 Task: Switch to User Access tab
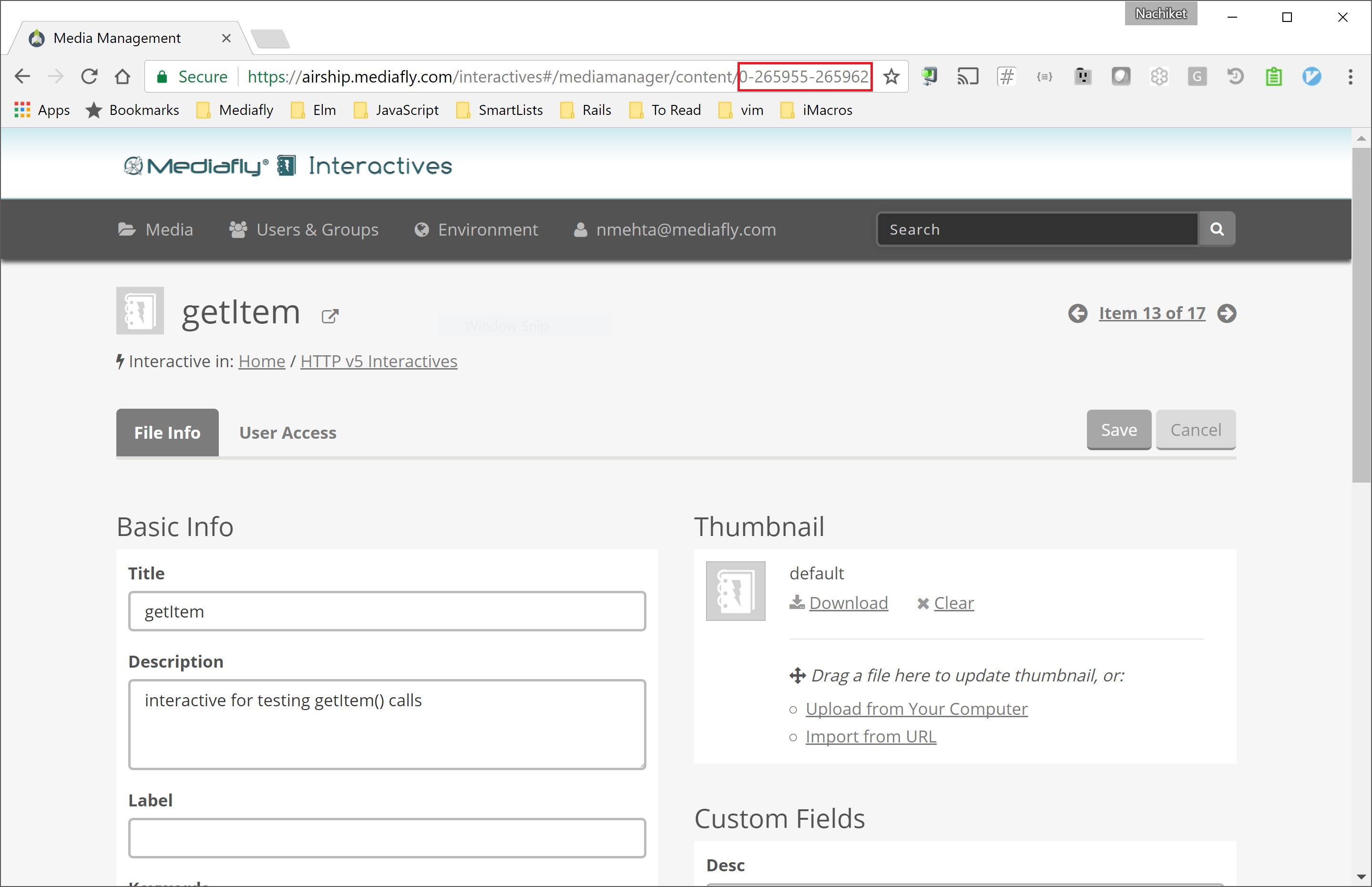coord(287,433)
